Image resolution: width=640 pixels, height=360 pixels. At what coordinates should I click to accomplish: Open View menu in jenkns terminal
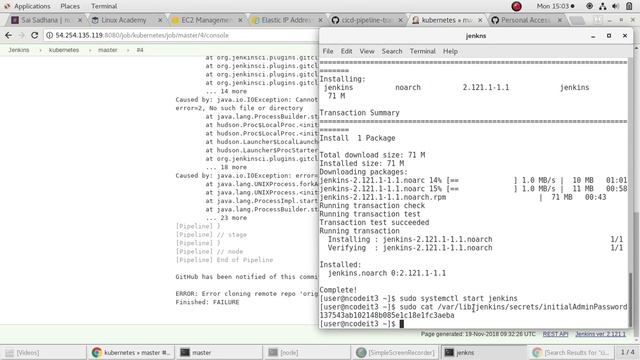[367, 51]
